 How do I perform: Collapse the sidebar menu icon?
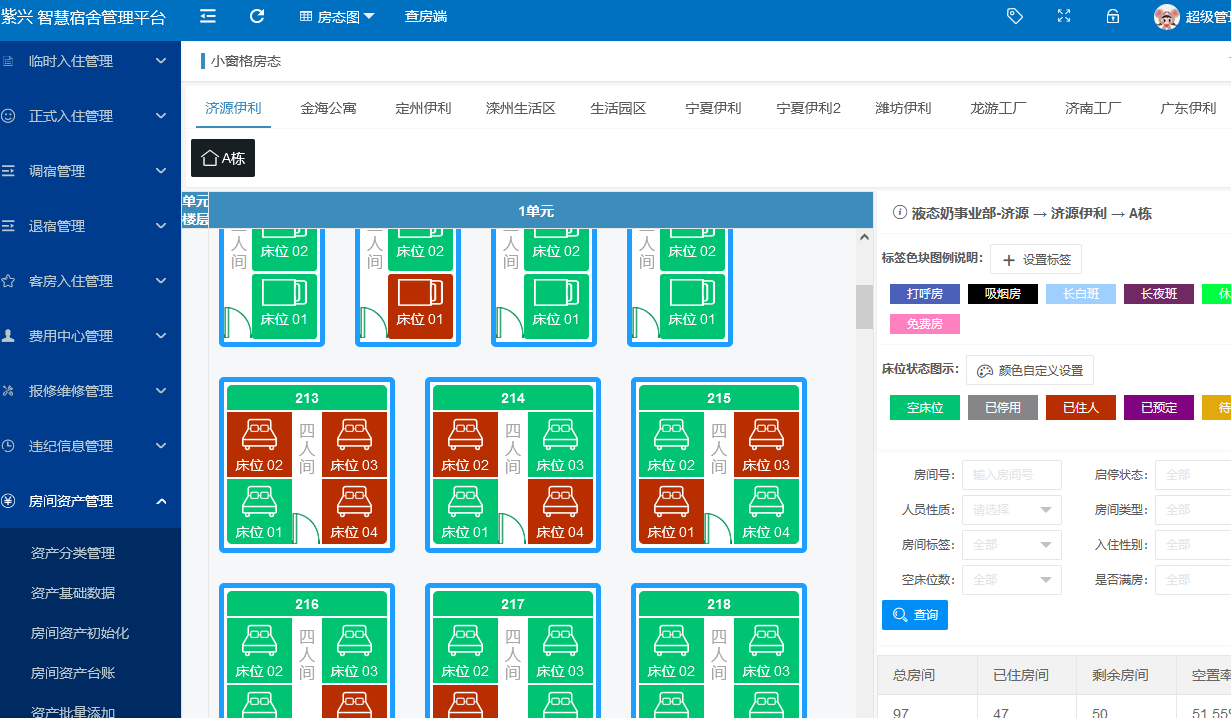[208, 16]
